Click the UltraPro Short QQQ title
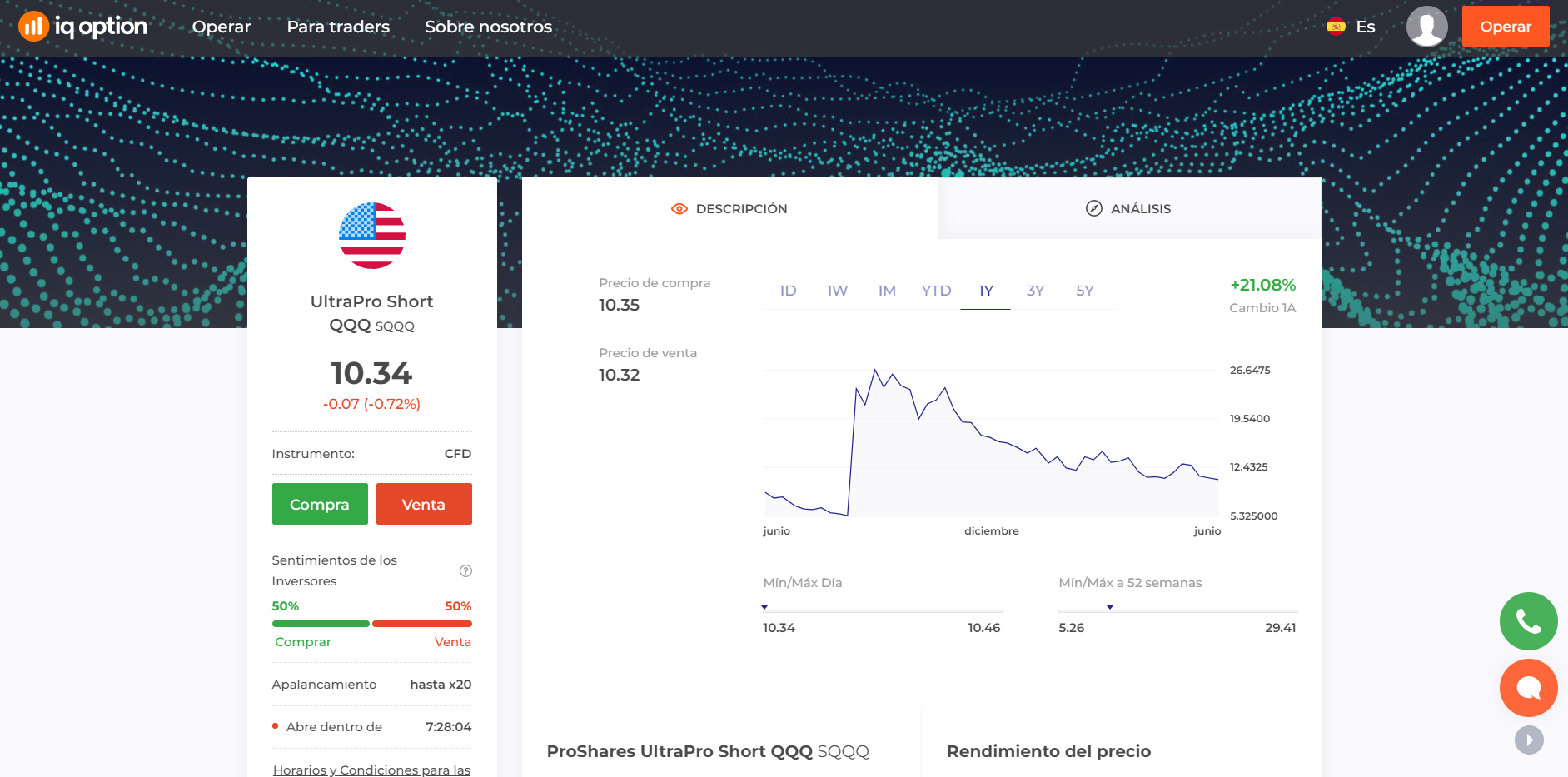Viewport: 1568px width, 777px height. pos(371,313)
